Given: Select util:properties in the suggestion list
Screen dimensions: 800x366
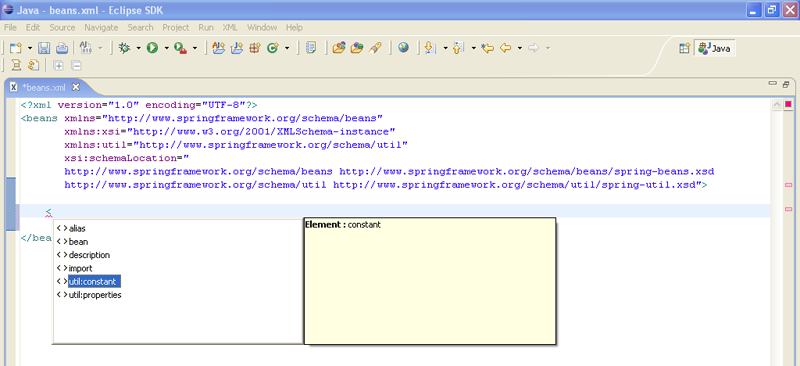Looking at the screenshot, I should click(95, 295).
